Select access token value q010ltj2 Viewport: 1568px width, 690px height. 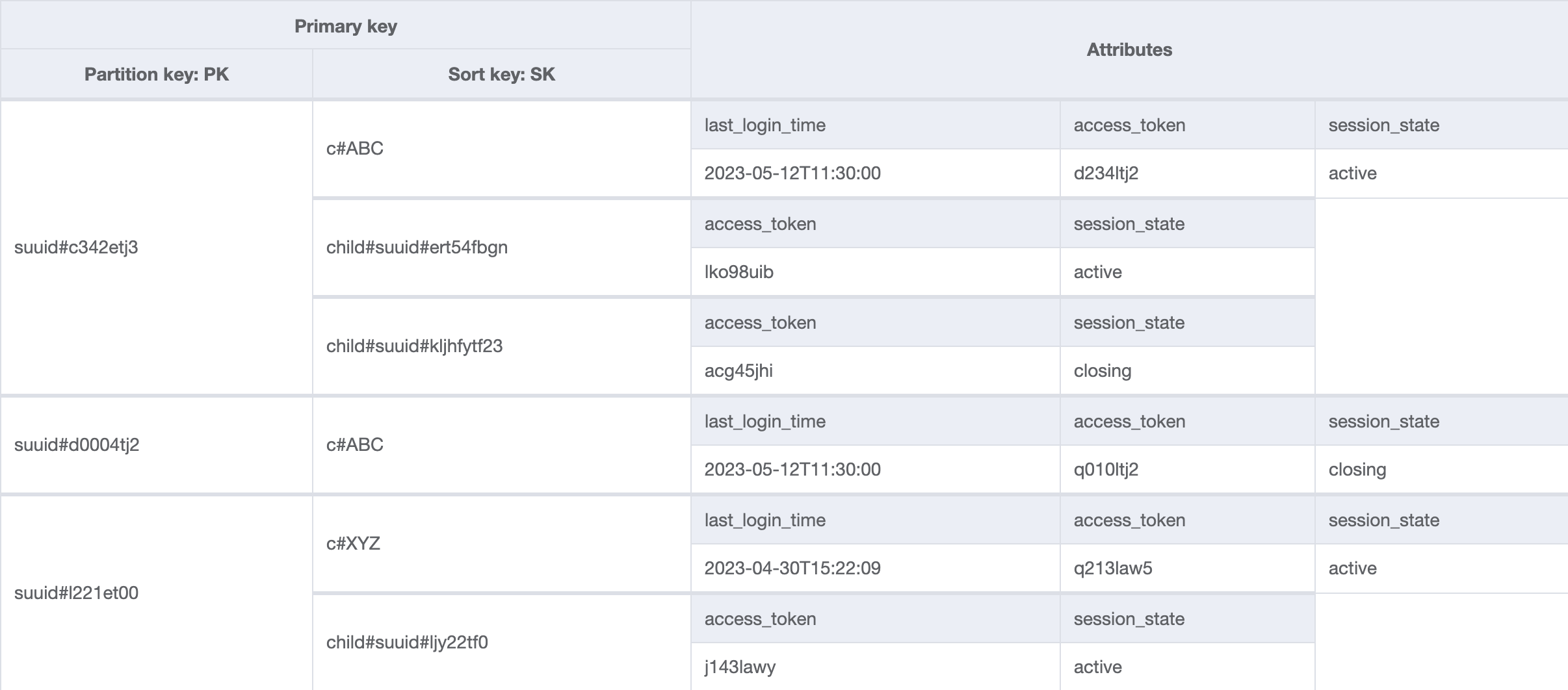pos(1106,470)
